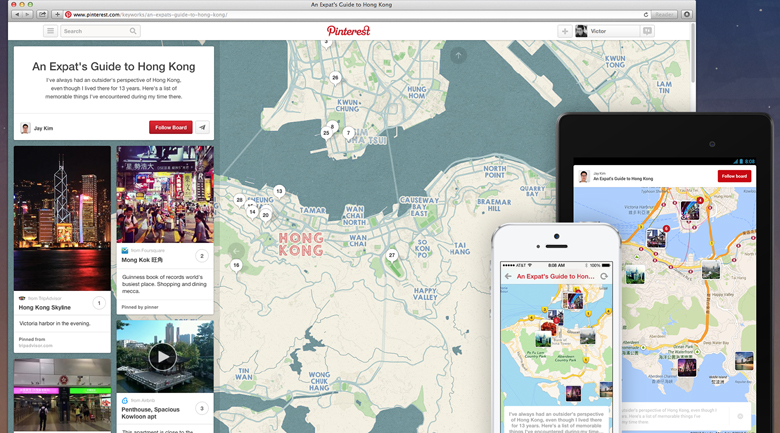Click the magnifier icon in the Search box

pyautogui.click(x=133, y=31)
